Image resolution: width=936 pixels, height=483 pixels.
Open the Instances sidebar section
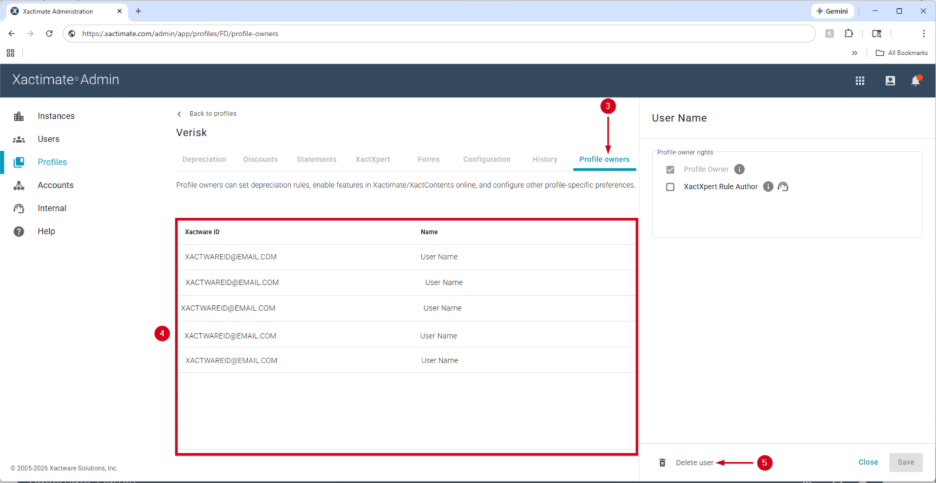pyautogui.click(x=56, y=116)
